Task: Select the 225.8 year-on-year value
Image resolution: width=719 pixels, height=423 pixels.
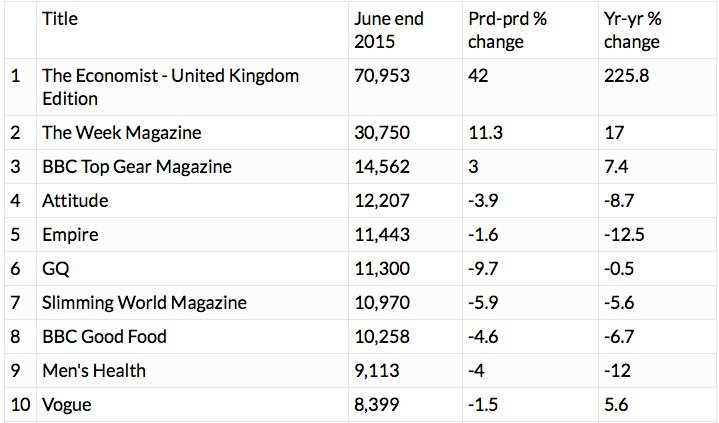Action: coord(626,76)
